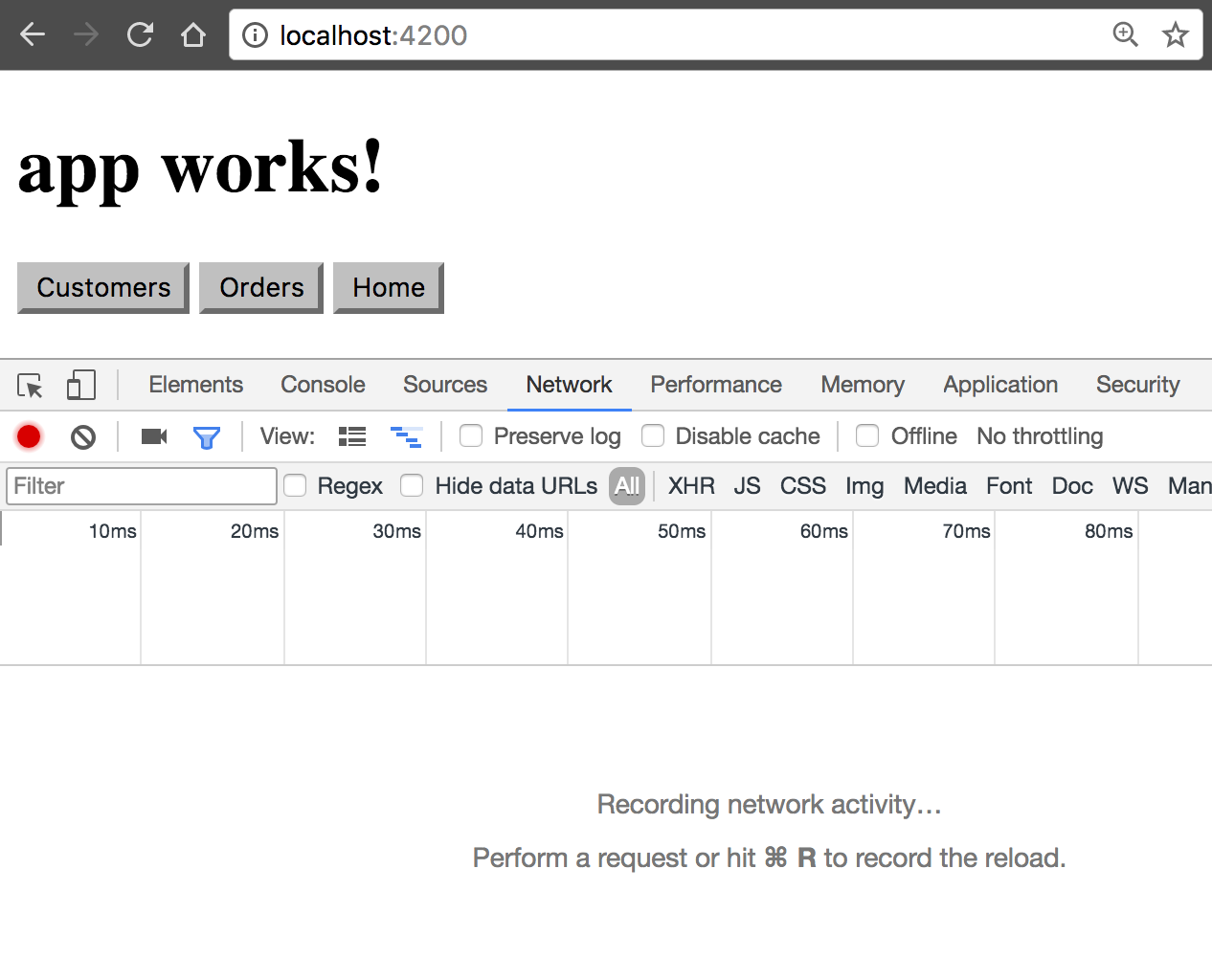Enable the Preserve log checkbox
Image resolution: width=1212 pixels, height=980 pixels.
[x=471, y=435]
